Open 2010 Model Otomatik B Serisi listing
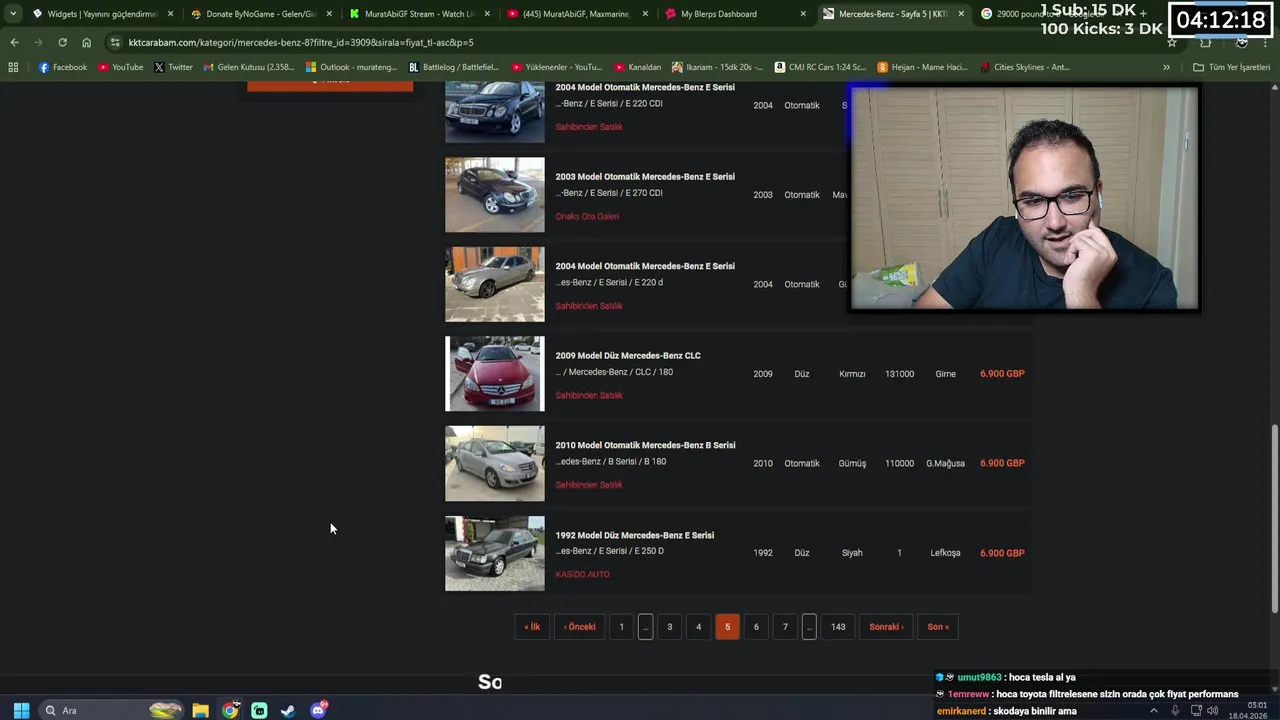This screenshot has height=720, width=1280. coord(645,445)
